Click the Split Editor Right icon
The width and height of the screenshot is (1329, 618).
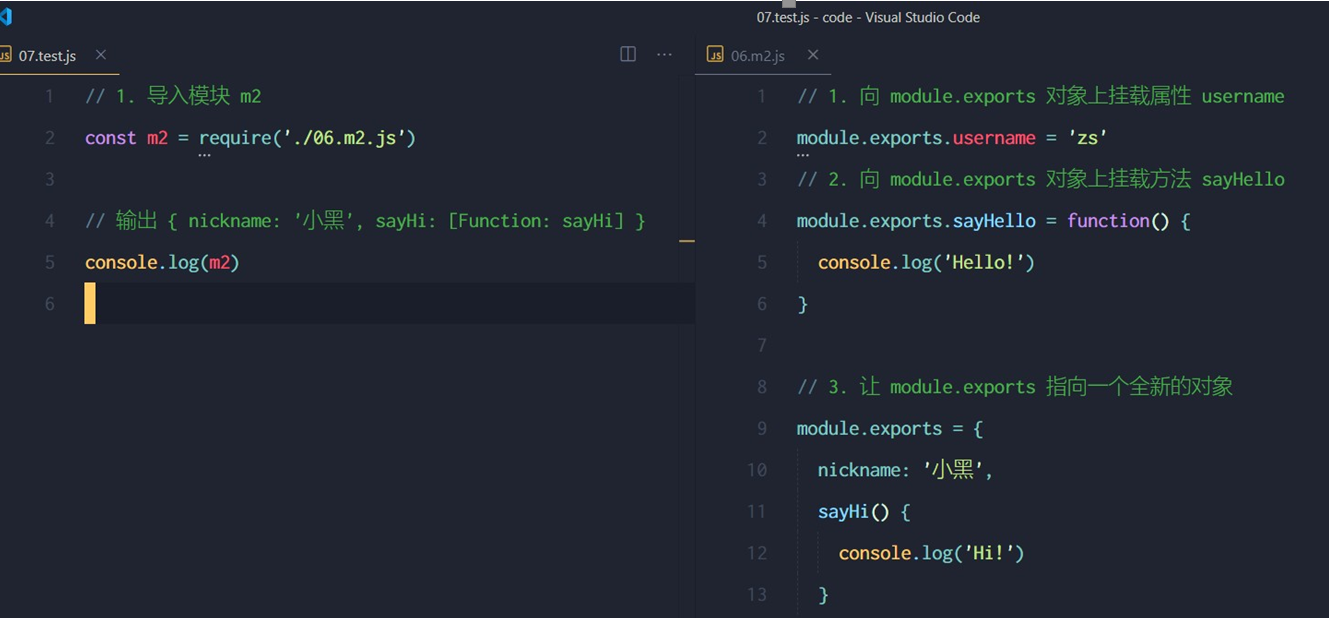[x=628, y=55]
